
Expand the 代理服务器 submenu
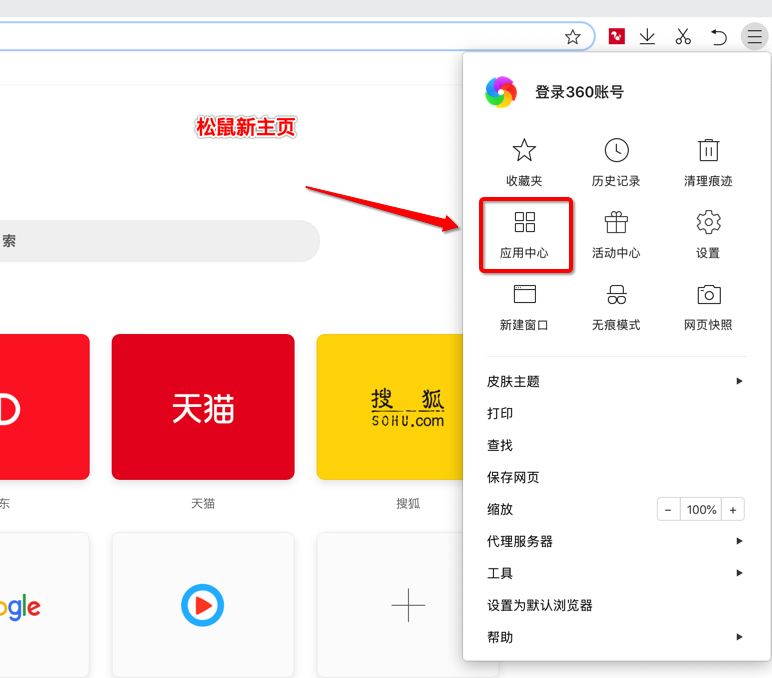point(616,541)
